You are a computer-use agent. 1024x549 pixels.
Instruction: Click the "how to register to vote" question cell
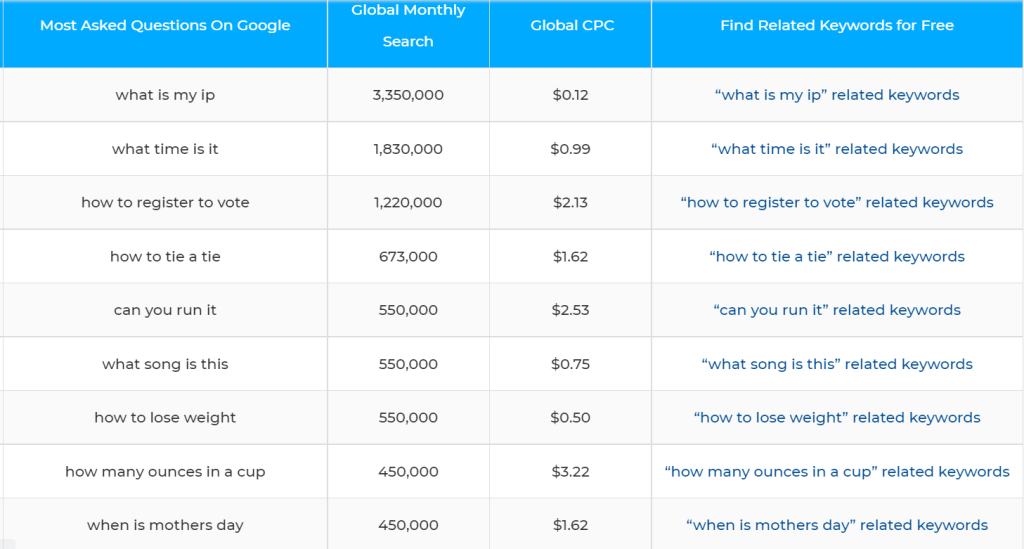[165, 203]
